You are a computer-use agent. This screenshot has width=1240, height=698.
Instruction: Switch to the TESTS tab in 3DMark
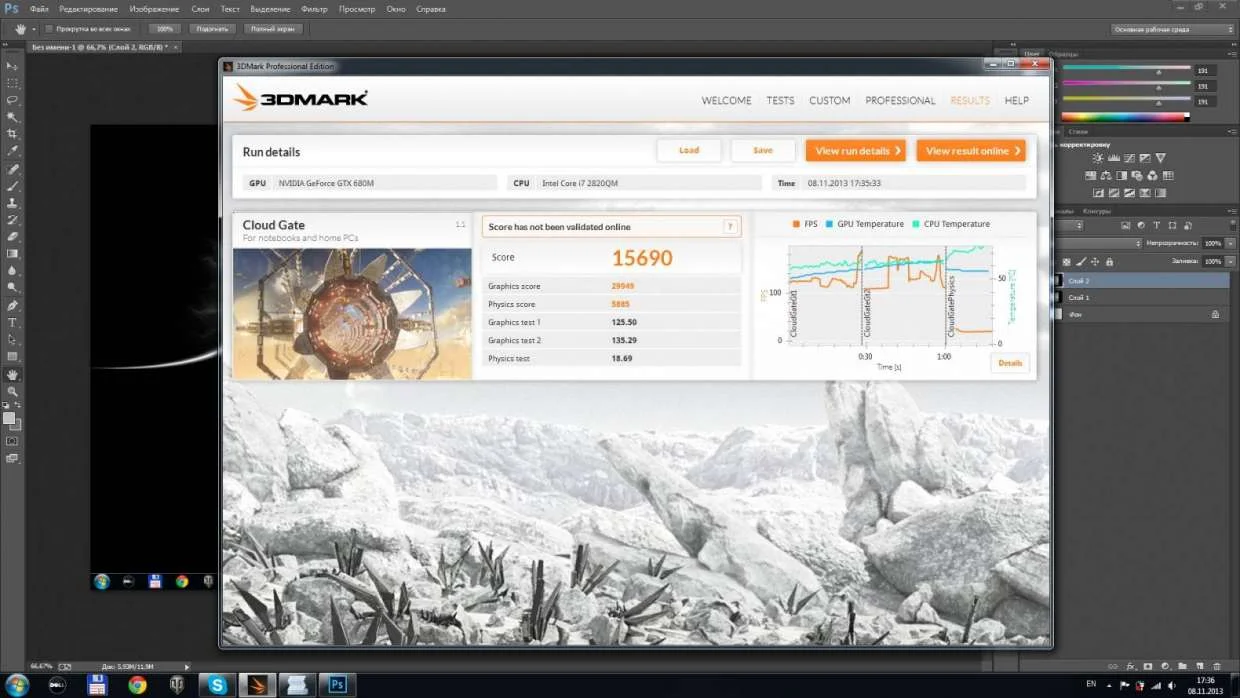click(x=780, y=100)
